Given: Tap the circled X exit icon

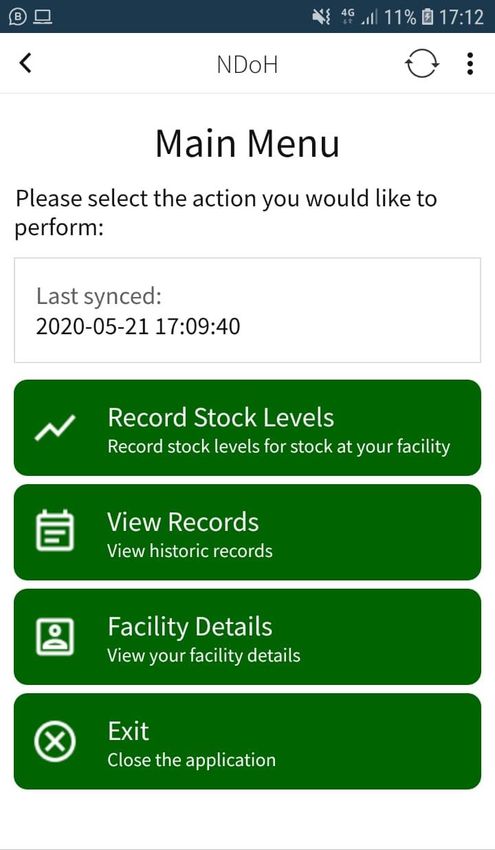Looking at the screenshot, I should (55, 741).
